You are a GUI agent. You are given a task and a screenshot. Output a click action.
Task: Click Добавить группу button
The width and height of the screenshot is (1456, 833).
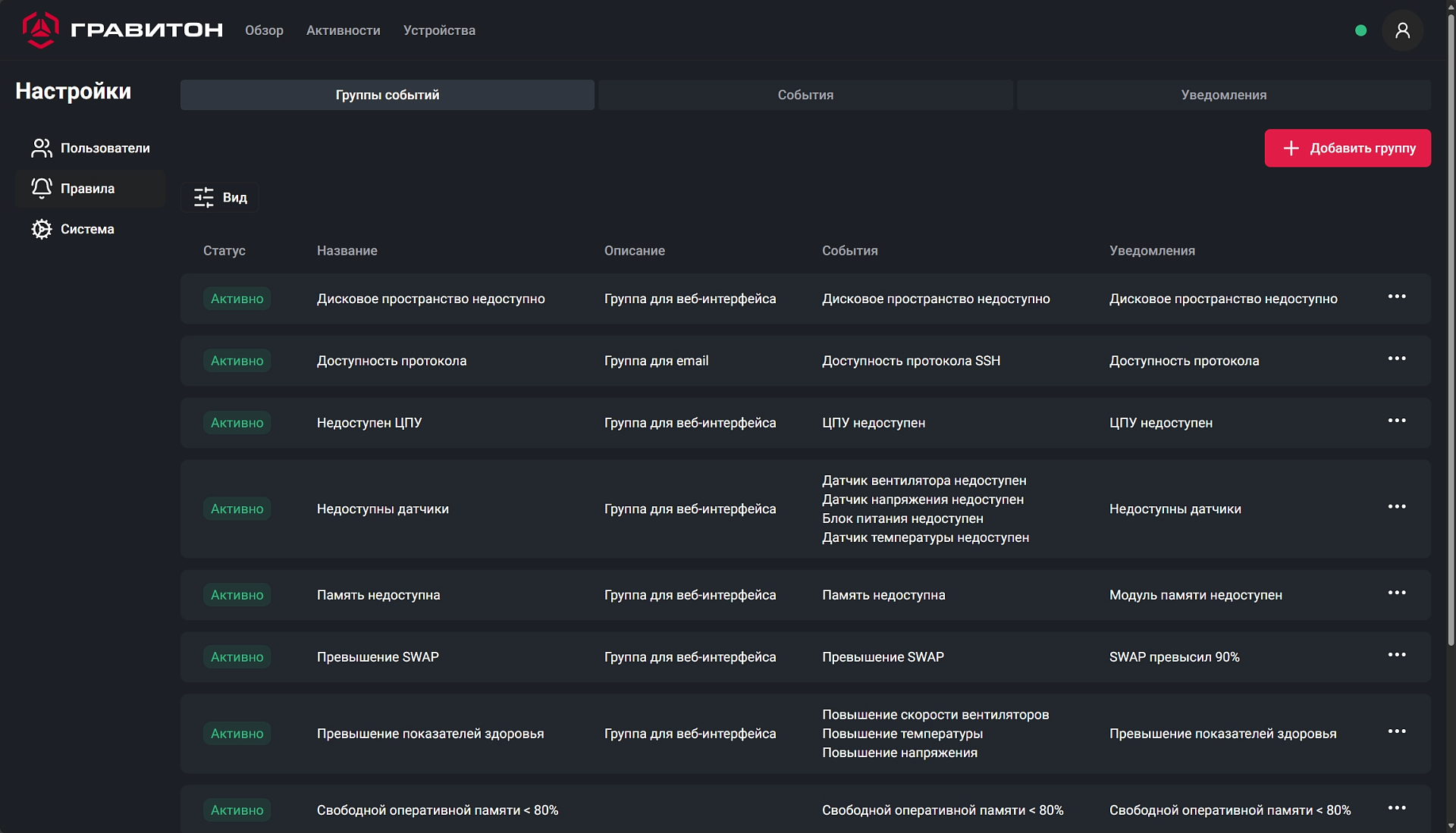[x=1348, y=148]
